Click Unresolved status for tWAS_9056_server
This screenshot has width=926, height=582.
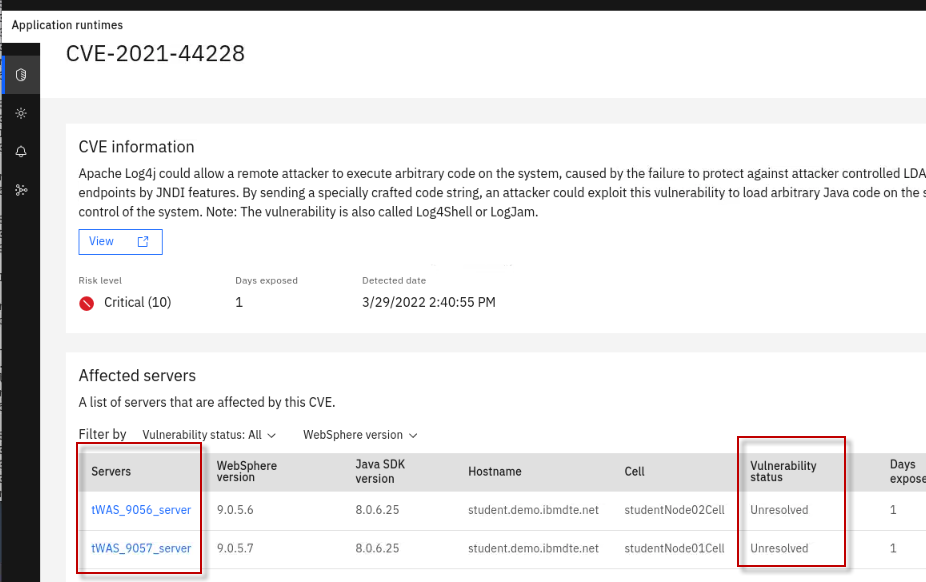click(x=779, y=510)
